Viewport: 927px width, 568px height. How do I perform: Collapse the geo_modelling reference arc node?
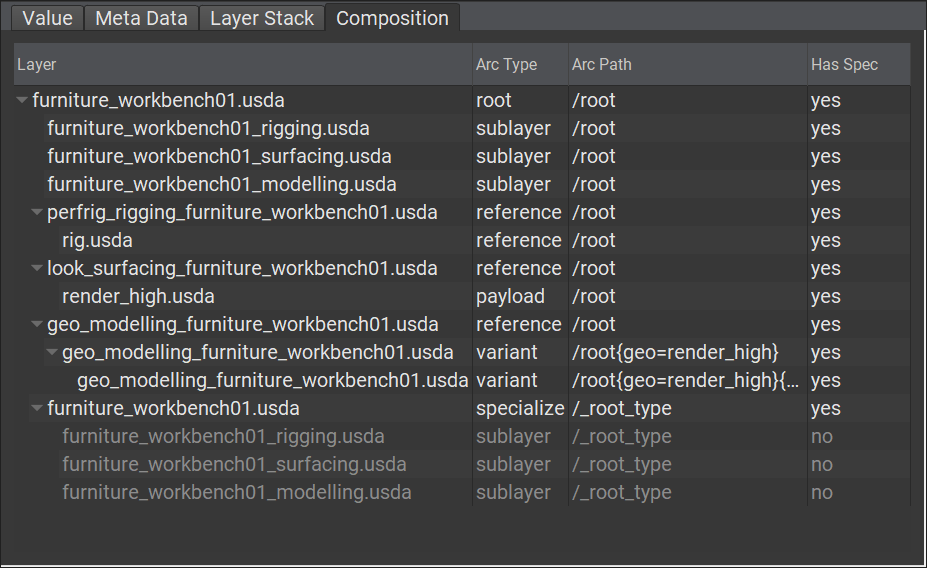pyautogui.click(x=37, y=324)
